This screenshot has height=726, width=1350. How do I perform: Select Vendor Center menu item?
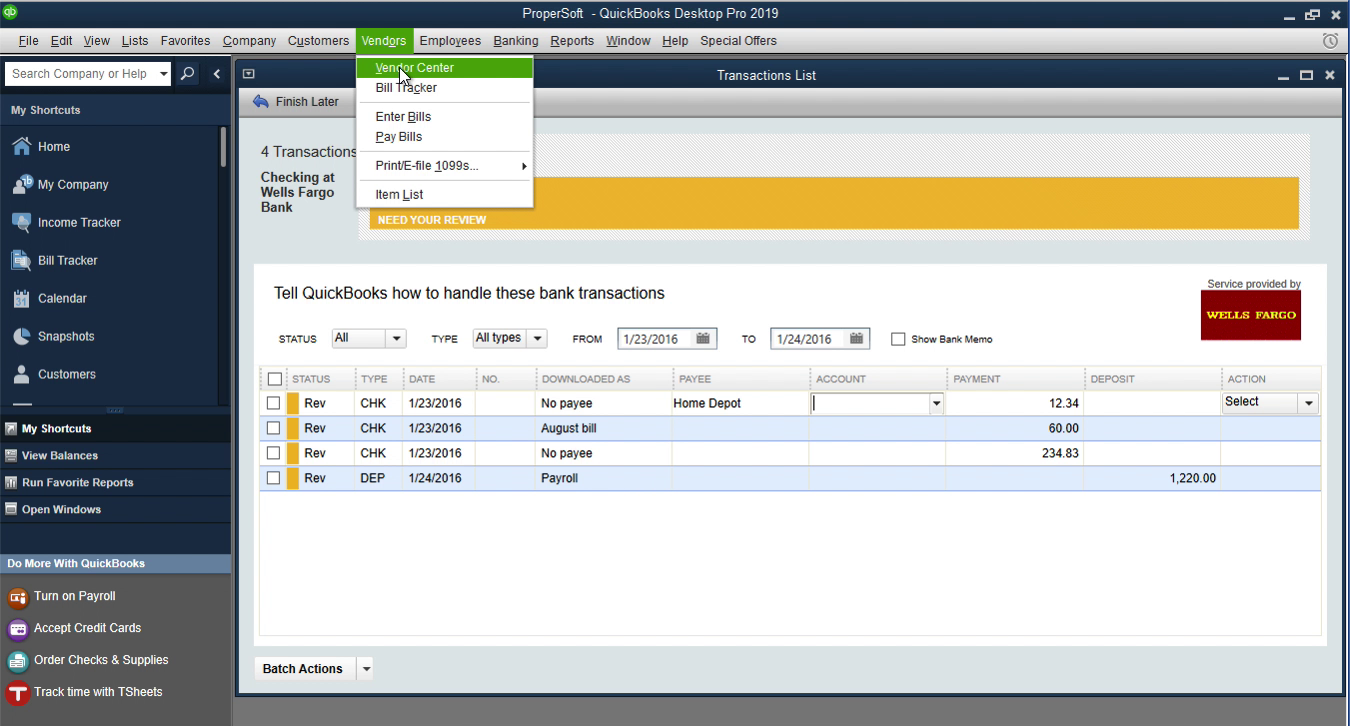pos(444,68)
